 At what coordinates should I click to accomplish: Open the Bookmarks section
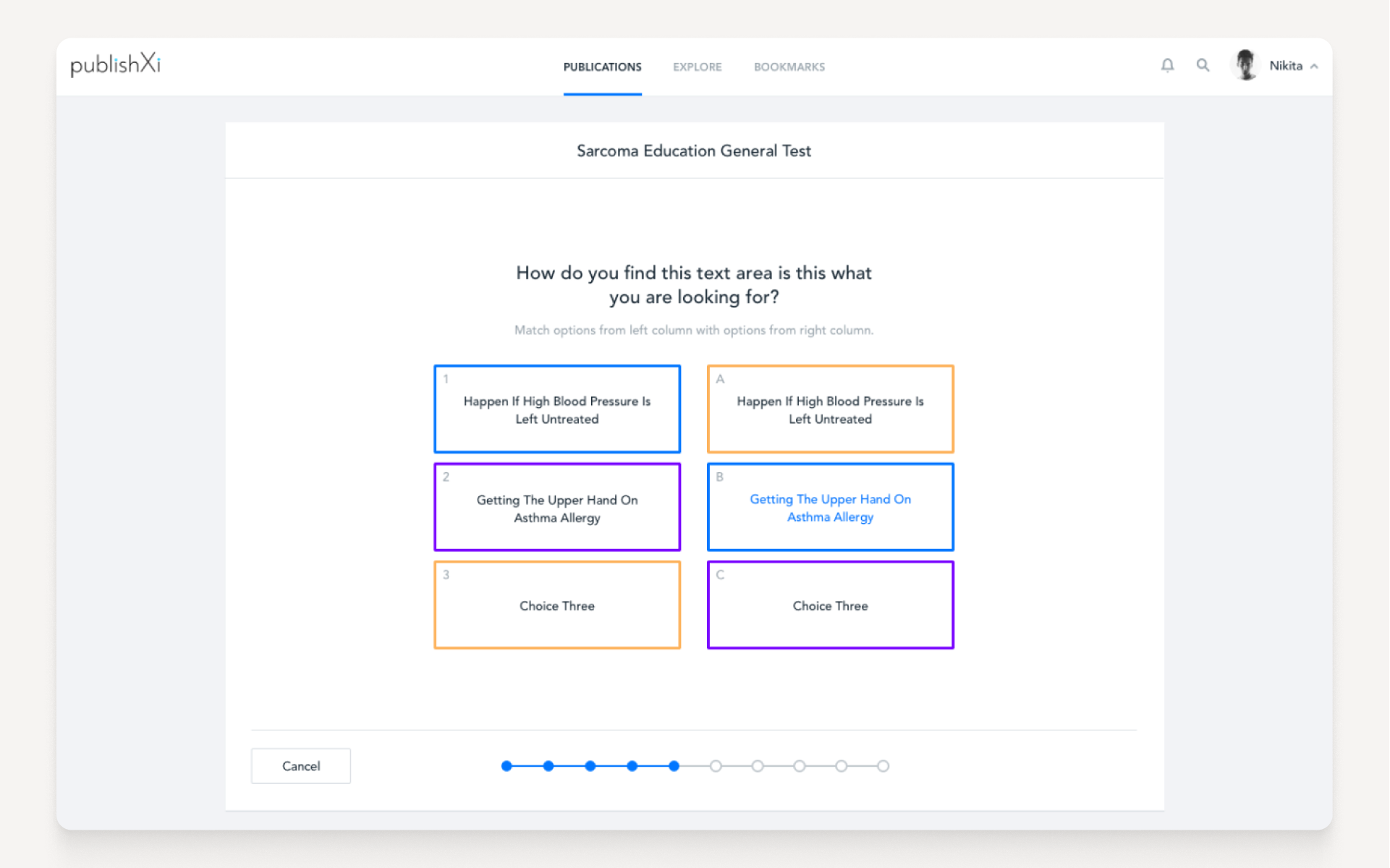coord(789,67)
